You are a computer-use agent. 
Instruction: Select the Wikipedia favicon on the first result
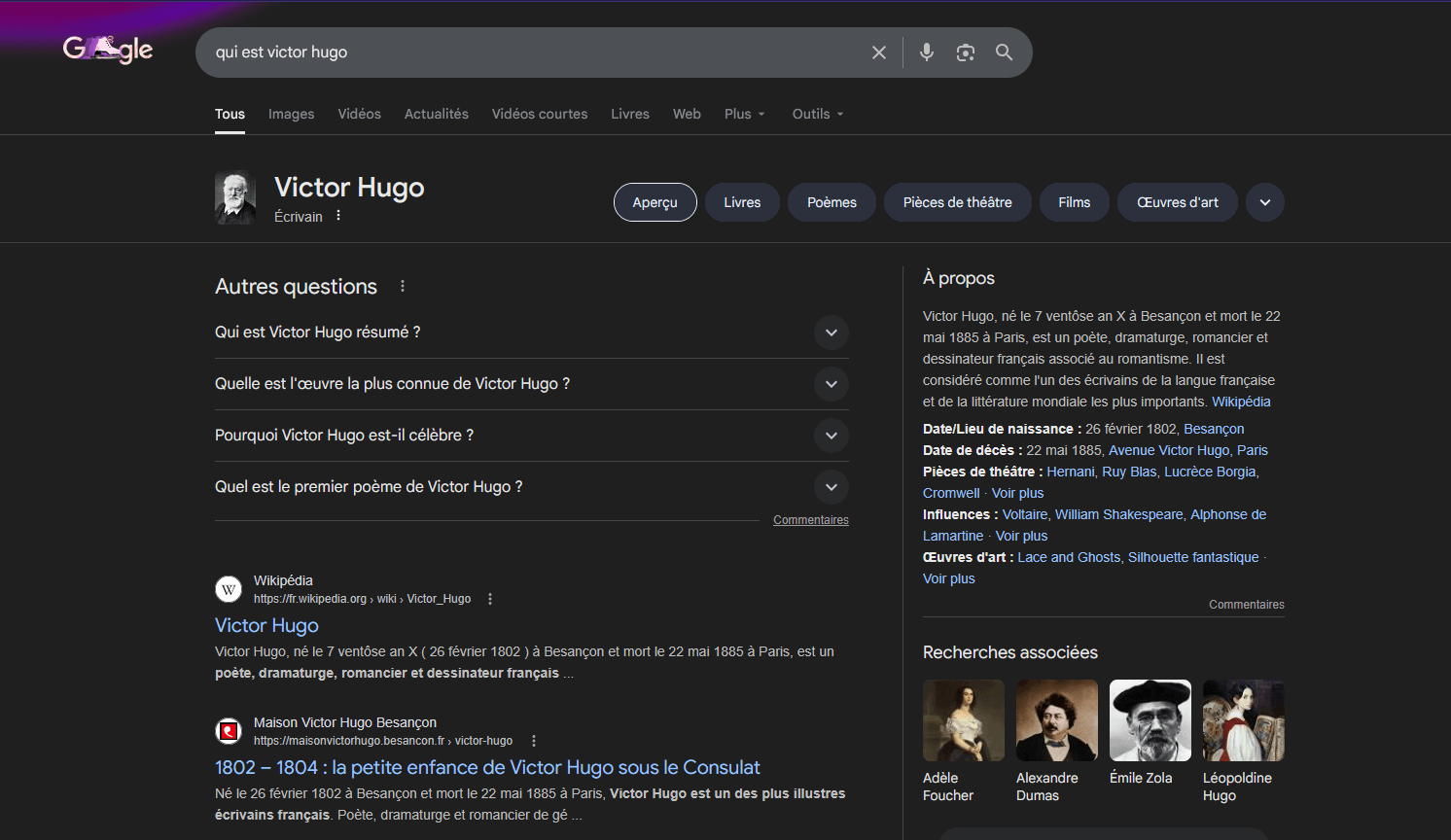[229, 589]
